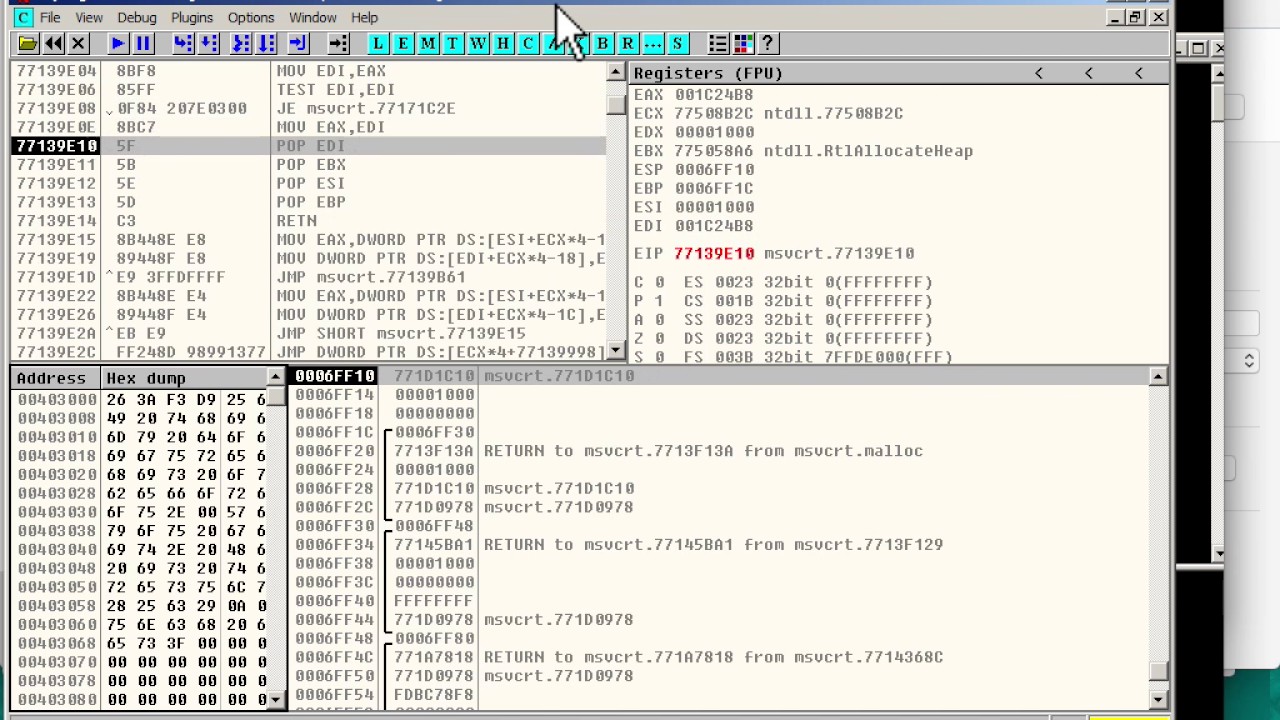Click the Address column header in the dump
The height and width of the screenshot is (720, 1280).
(54, 378)
